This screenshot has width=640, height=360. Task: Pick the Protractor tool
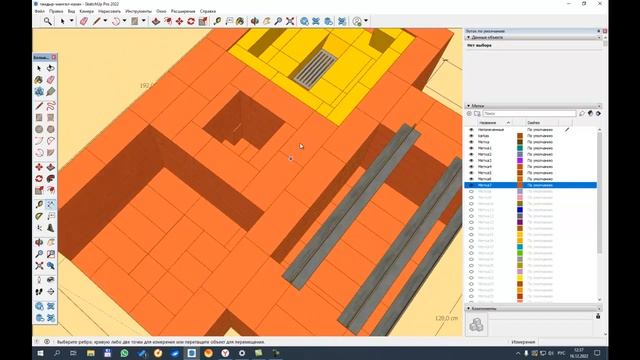point(39,216)
